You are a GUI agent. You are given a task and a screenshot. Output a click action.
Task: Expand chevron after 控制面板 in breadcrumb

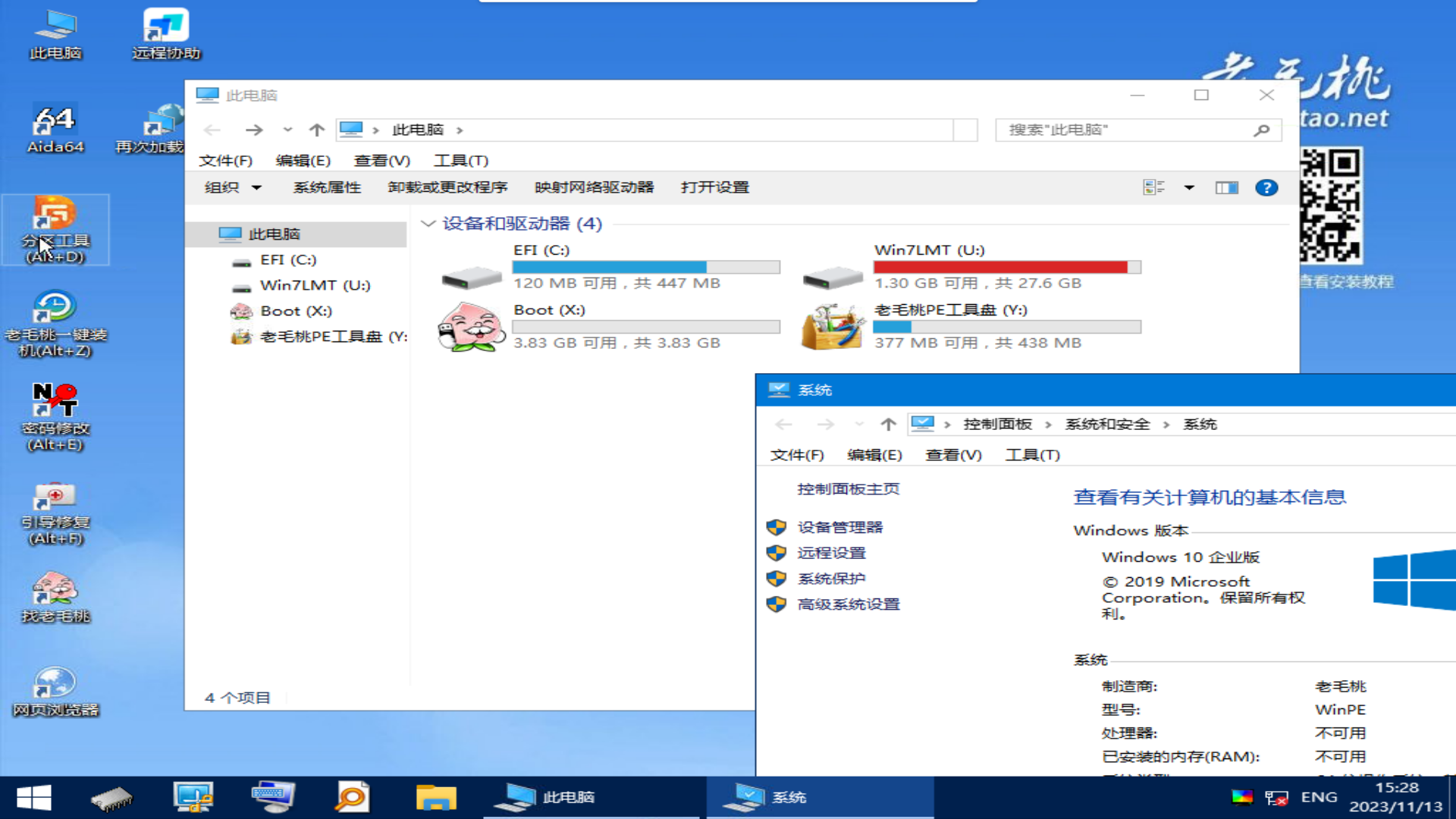pos(1048,425)
